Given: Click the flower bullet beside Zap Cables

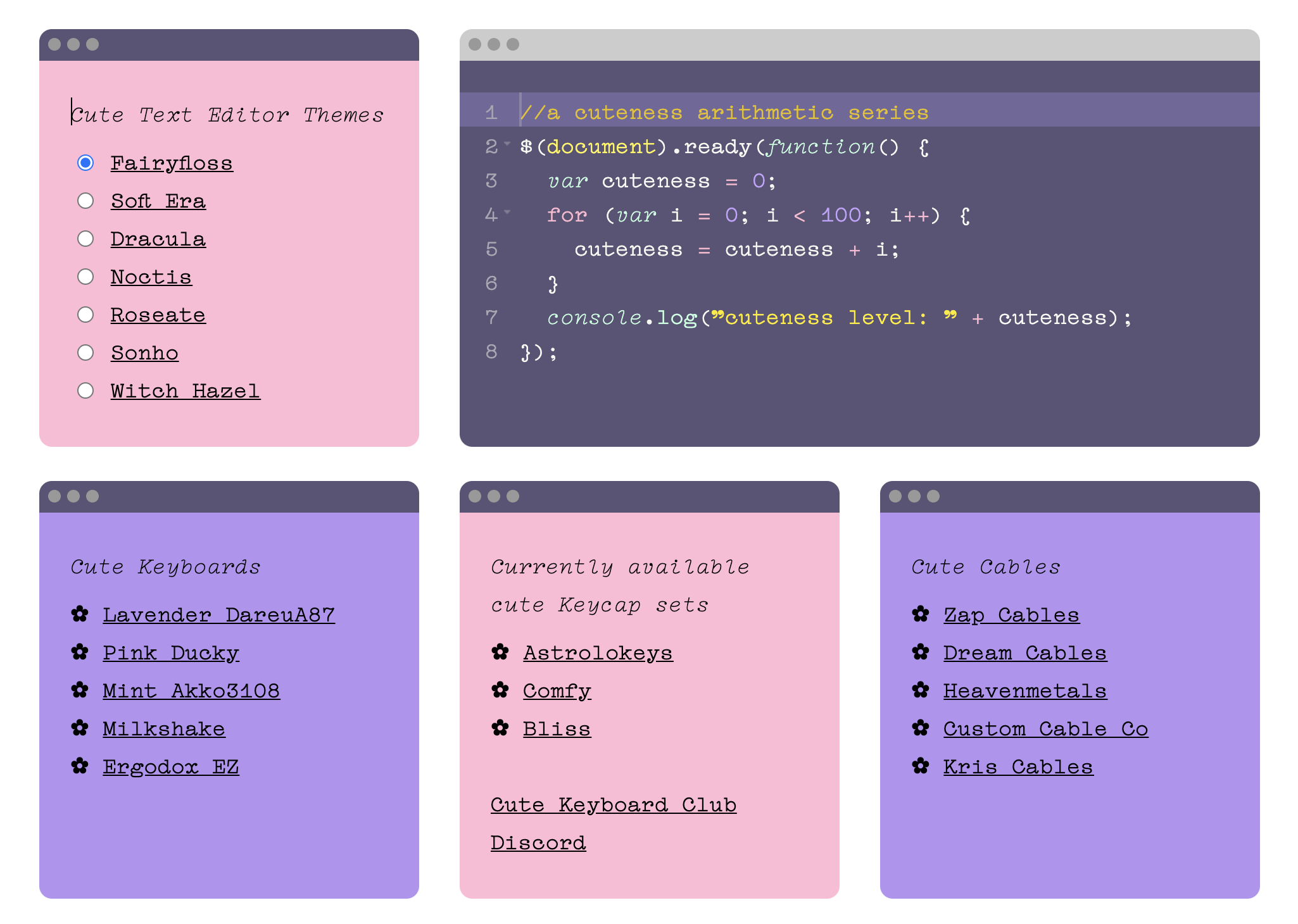Looking at the screenshot, I should coord(921,614).
